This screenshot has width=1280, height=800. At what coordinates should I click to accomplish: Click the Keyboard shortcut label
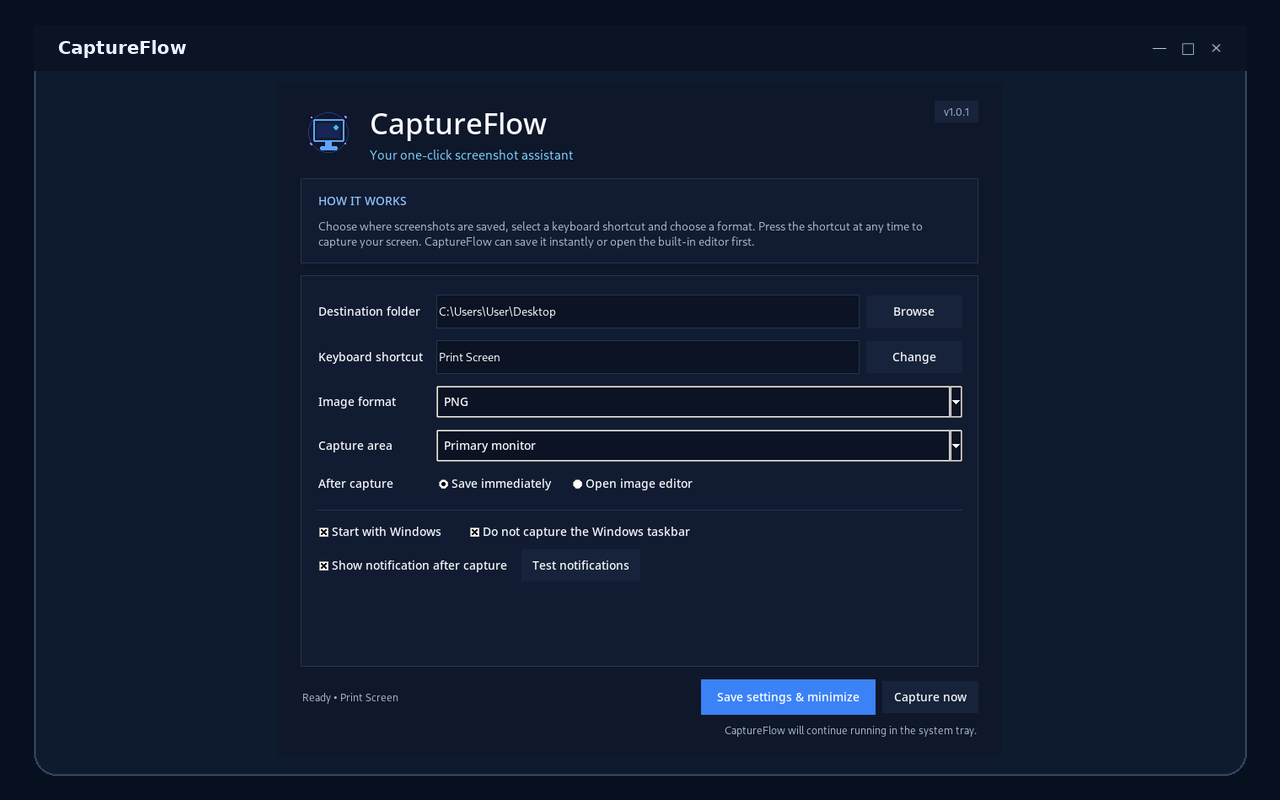(370, 357)
